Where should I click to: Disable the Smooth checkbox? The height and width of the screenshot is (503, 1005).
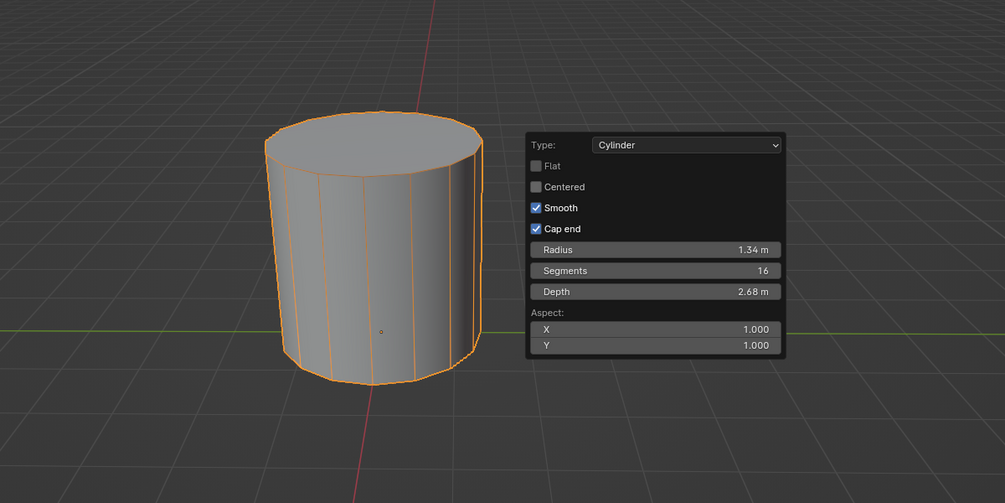[x=536, y=208]
